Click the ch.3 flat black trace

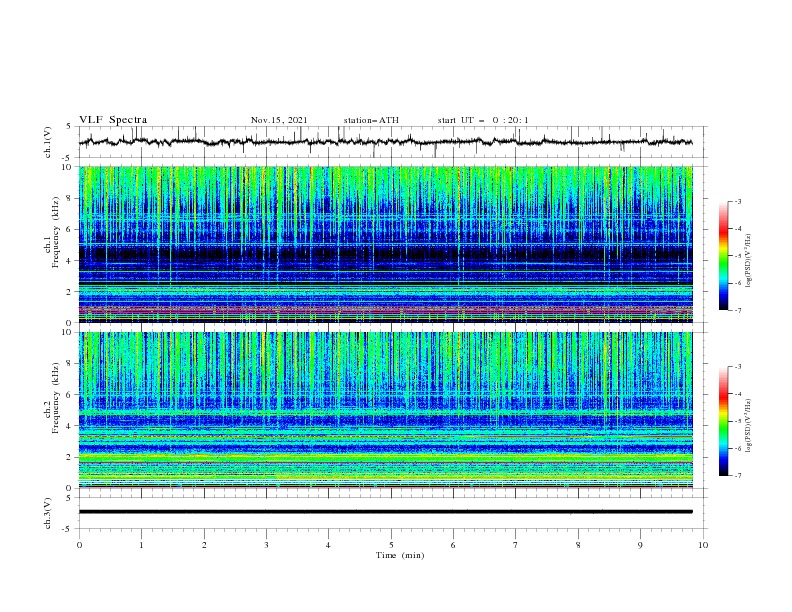pos(386,512)
